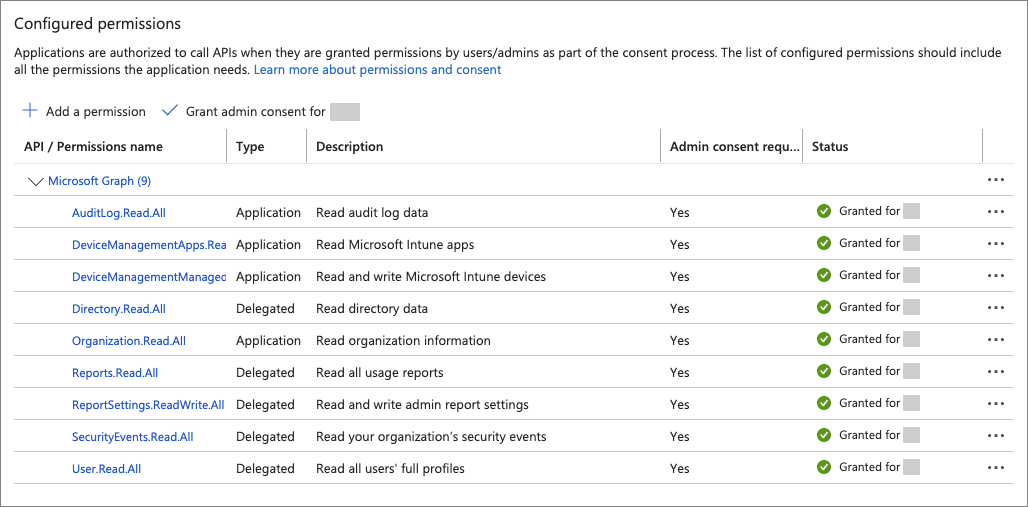Open ellipsis menu for AuditLog.Read.All row
The width and height of the screenshot is (1028, 507).
[x=995, y=212]
